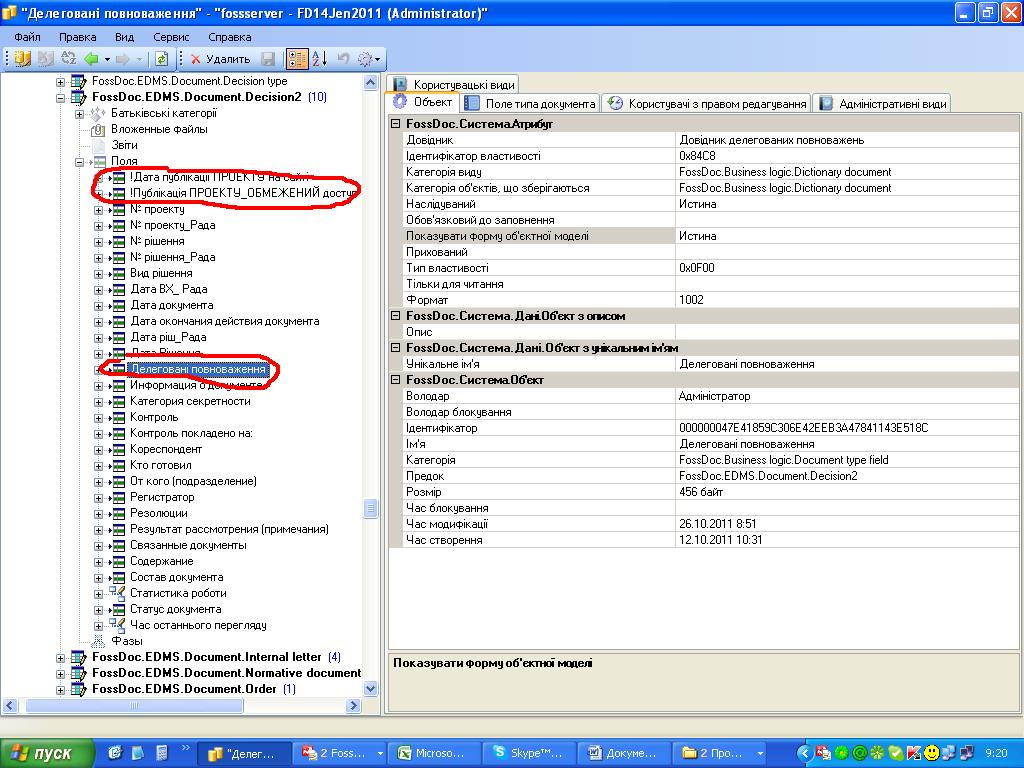This screenshot has width=1024, height=768.
Task: Open the Back arrow history dropdown
Action: click(107, 59)
